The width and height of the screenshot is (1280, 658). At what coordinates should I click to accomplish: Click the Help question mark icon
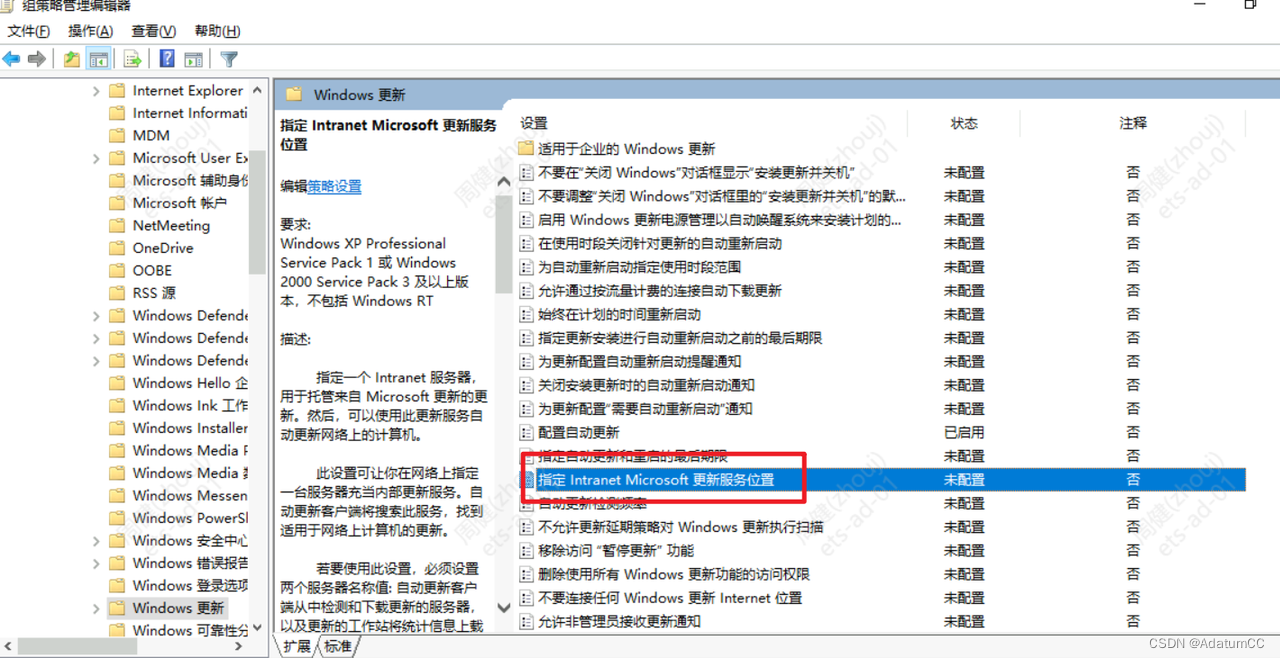pyautogui.click(x=166, y=58)
